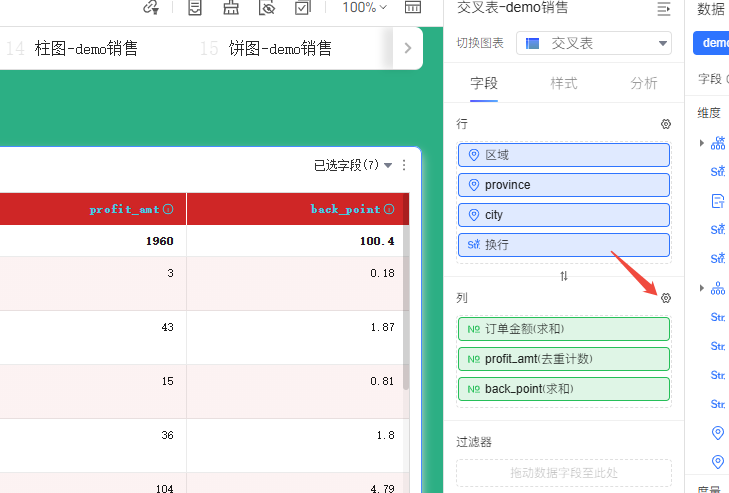This screenshot has height=493, width=729.
Task: Select the 订单金额(求和) column field
Action: point(564,329)
